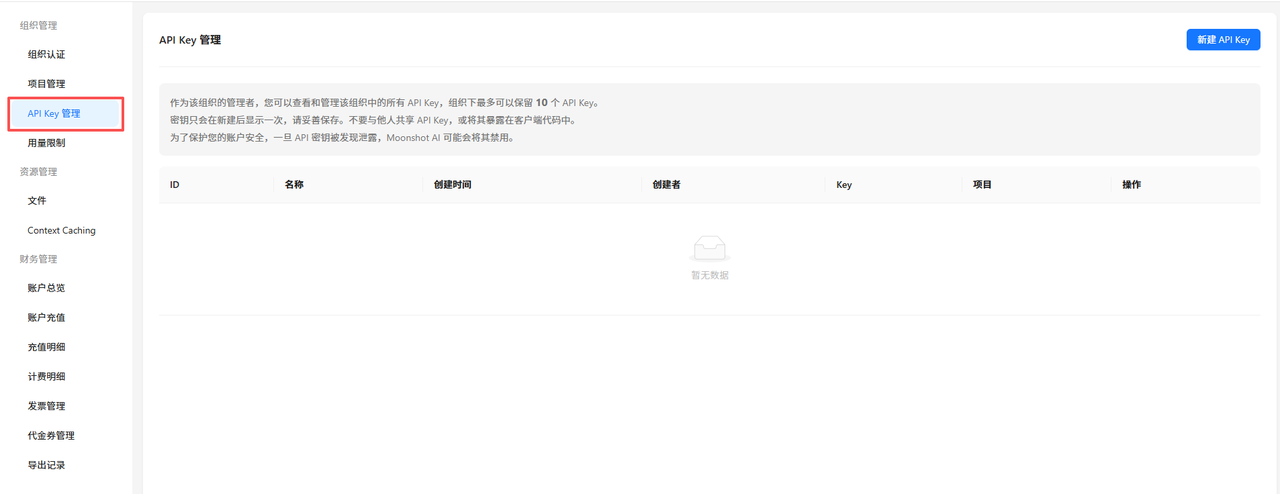Click the 新建 API Key button
This screenshot has height=494, width=1280.
point(1222,40)
